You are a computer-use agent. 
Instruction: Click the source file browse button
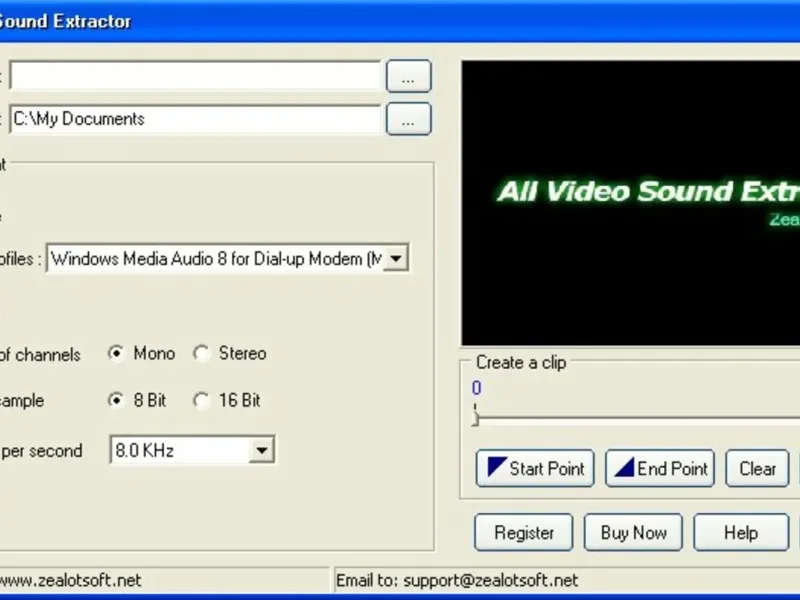409,77
